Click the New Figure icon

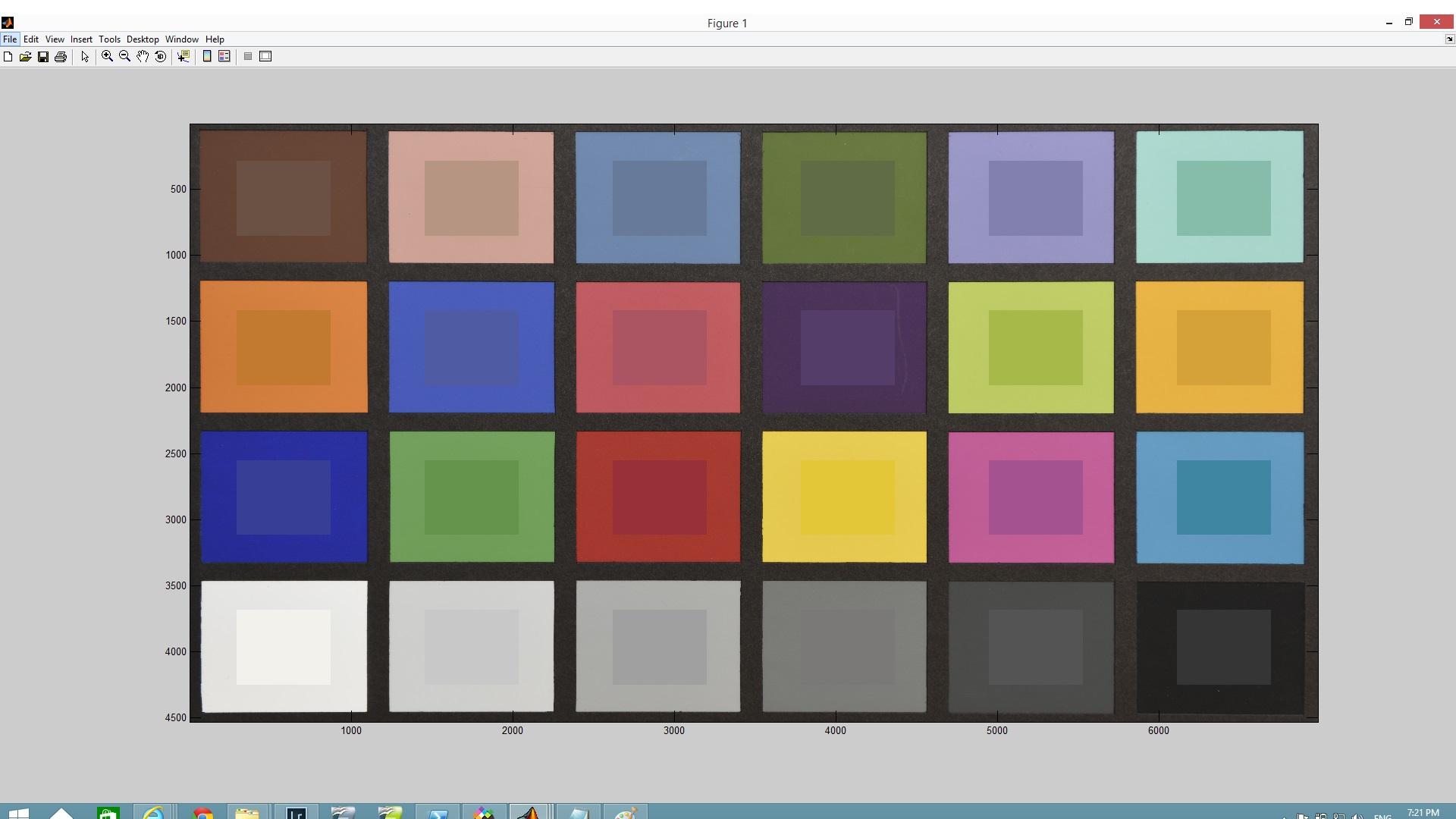[x=8, y=57]
